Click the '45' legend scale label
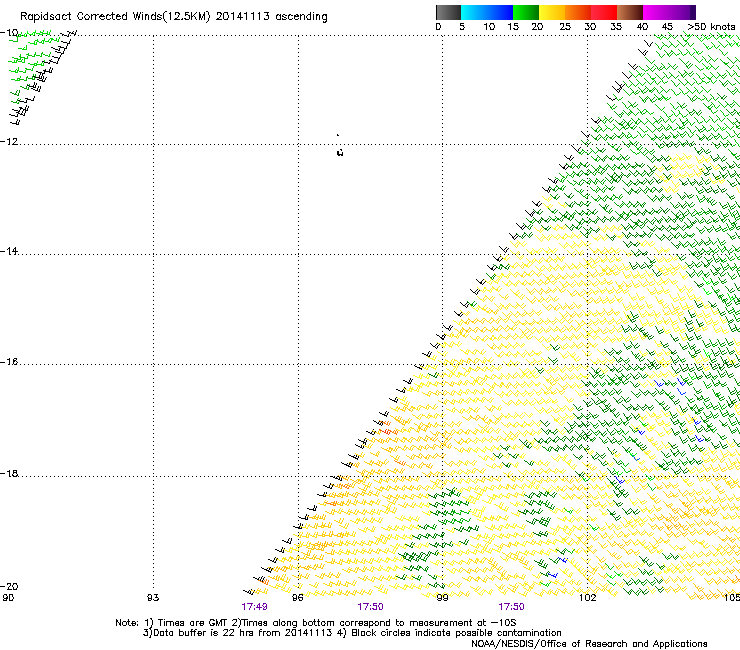This screenshot has width=740, height=650. click(x=667, y=27)
